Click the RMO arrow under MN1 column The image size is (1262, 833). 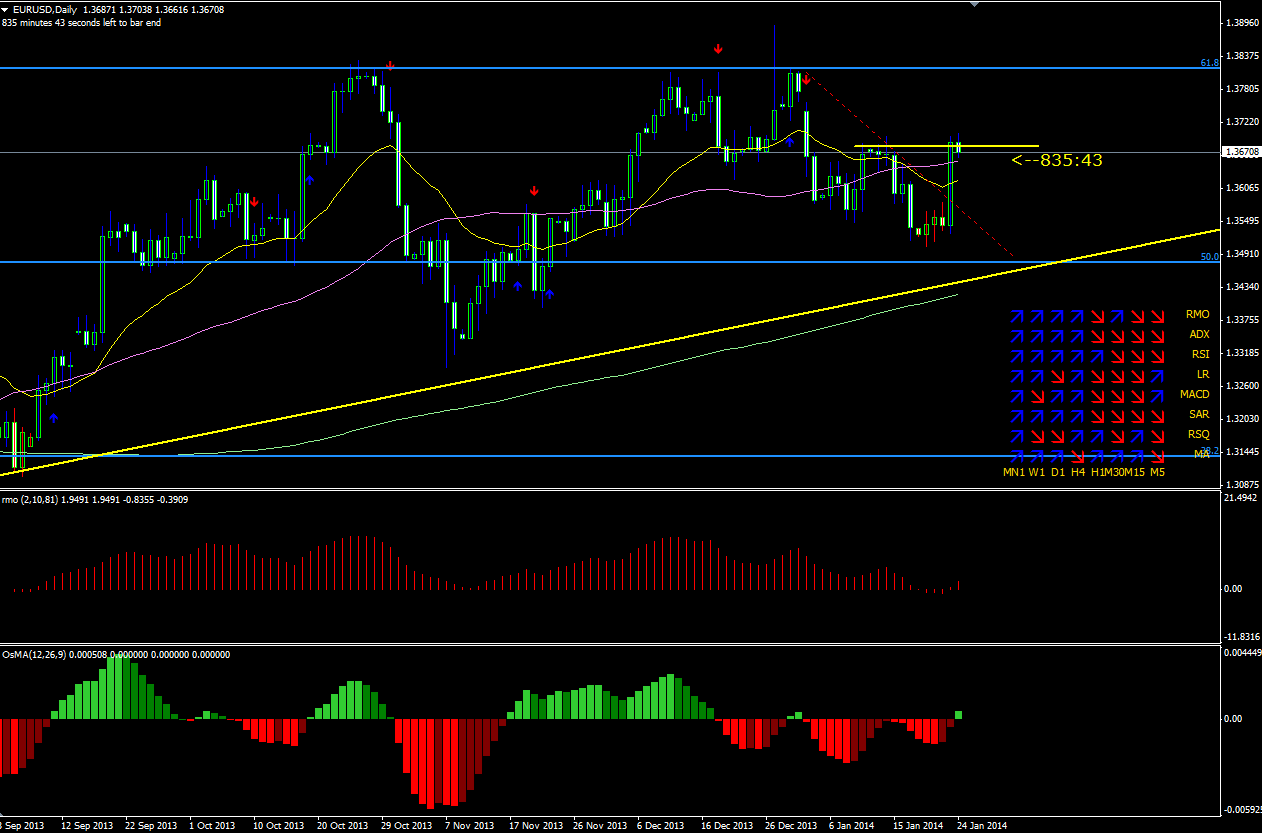point(1017,316)
